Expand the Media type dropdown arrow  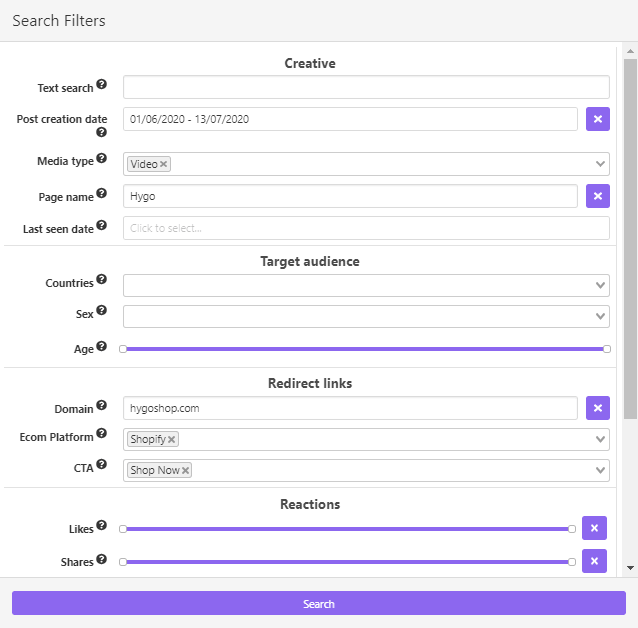click(600, 164)
